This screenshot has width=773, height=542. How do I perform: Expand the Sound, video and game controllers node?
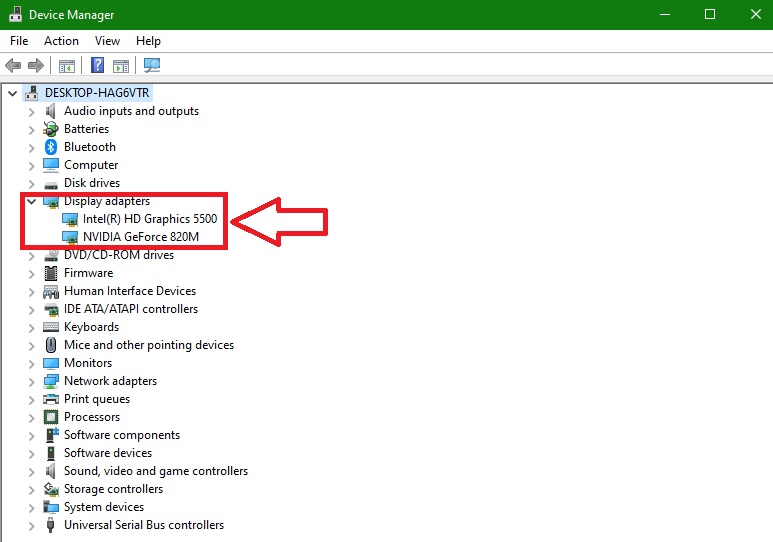click(x=32, y=472)
